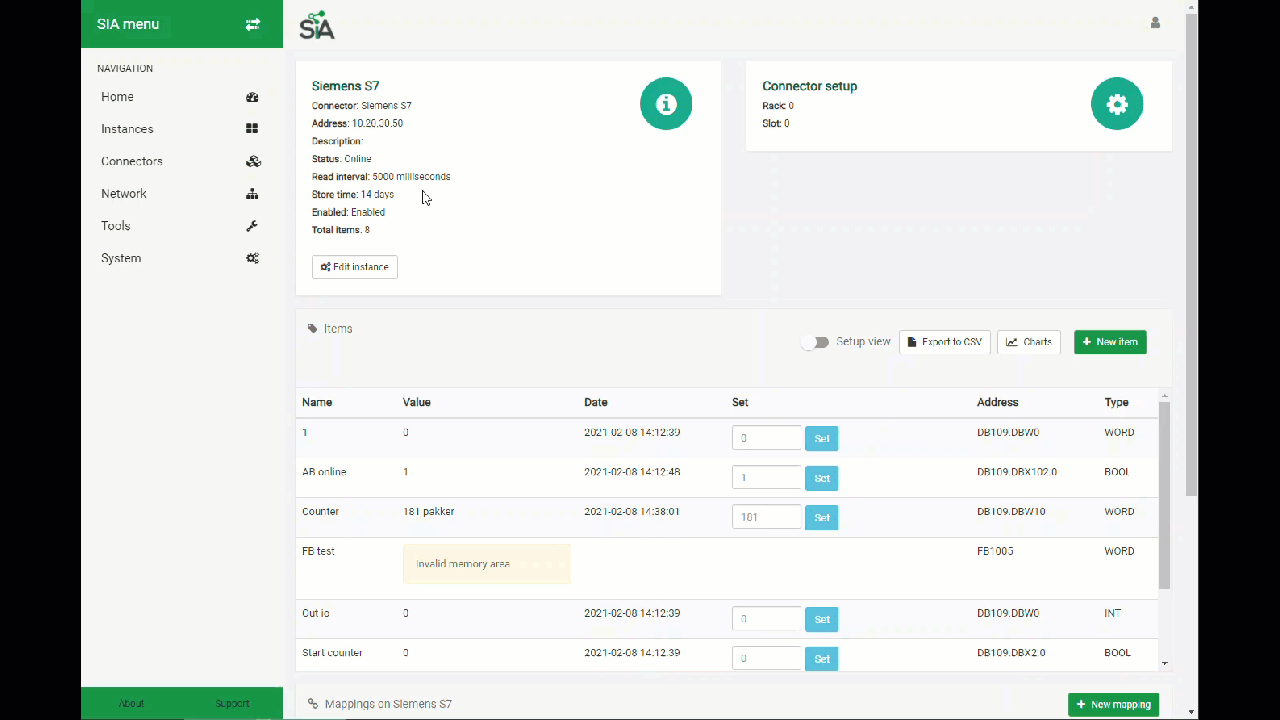
Task: Click the user profile icon top right
Action: pyautogui.click(x=1155, y=22)
